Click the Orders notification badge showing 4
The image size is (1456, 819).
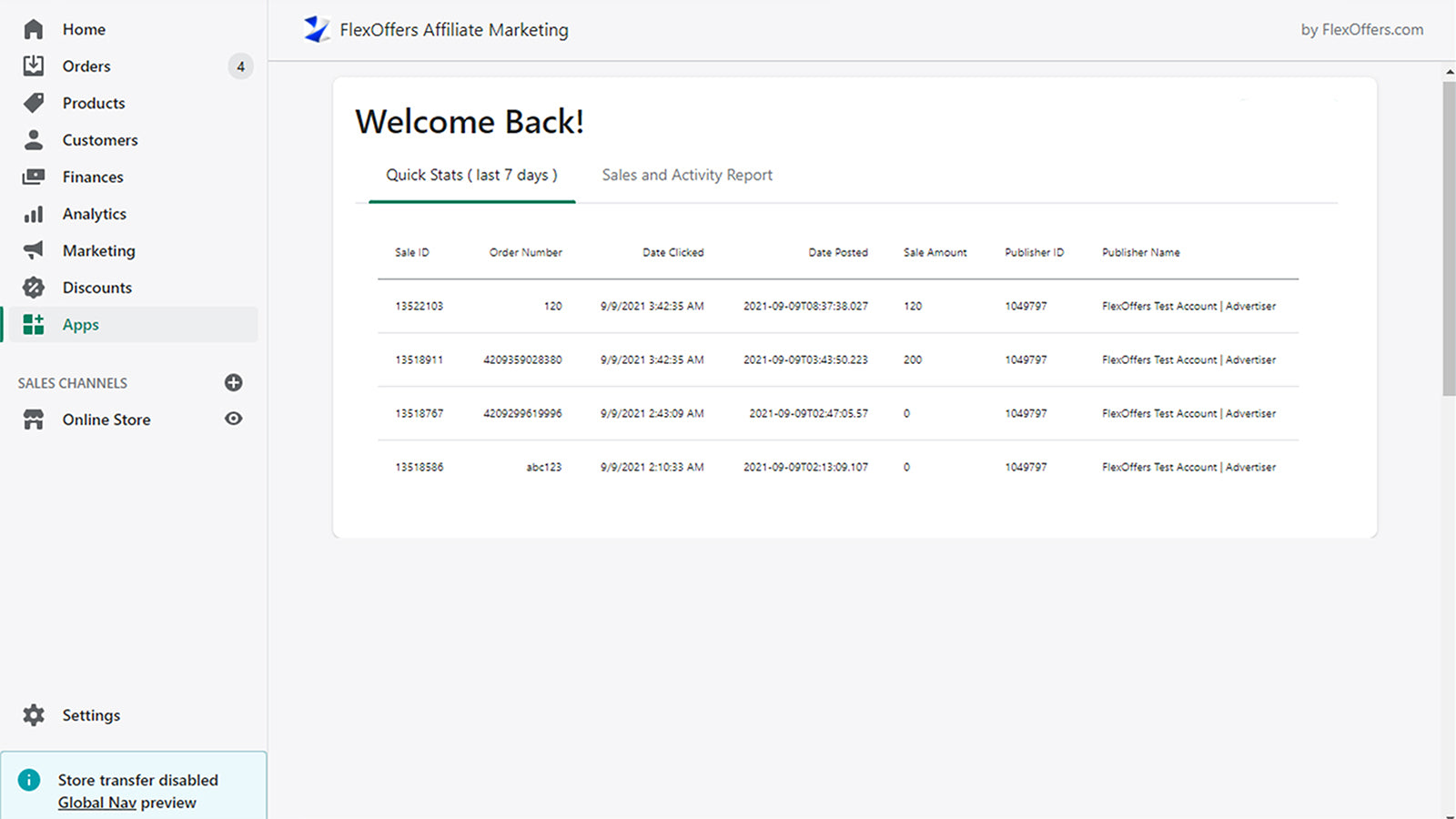[x=240, y=66]
